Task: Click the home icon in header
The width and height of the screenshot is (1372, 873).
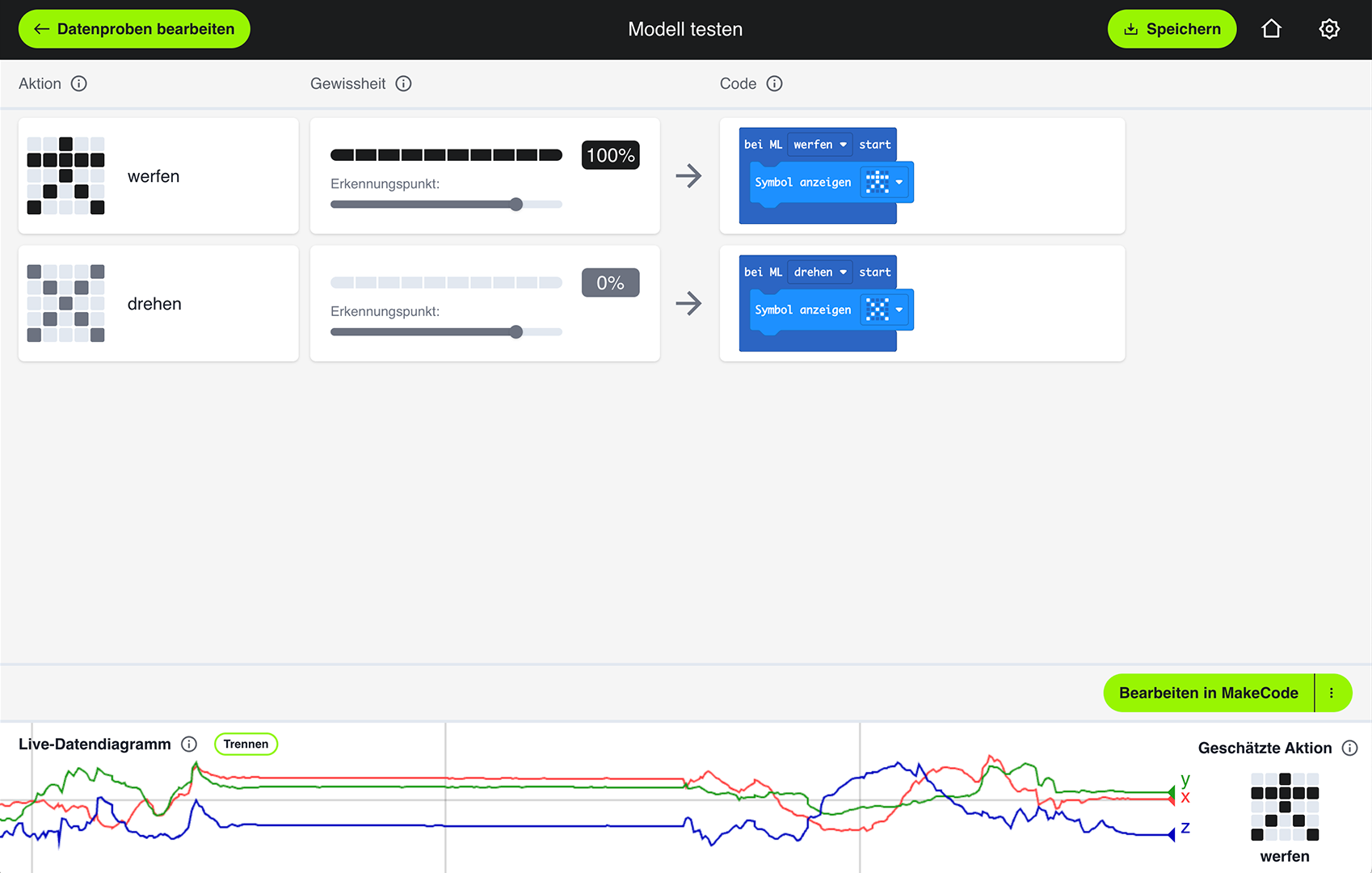Action: tap(1271, 29)
